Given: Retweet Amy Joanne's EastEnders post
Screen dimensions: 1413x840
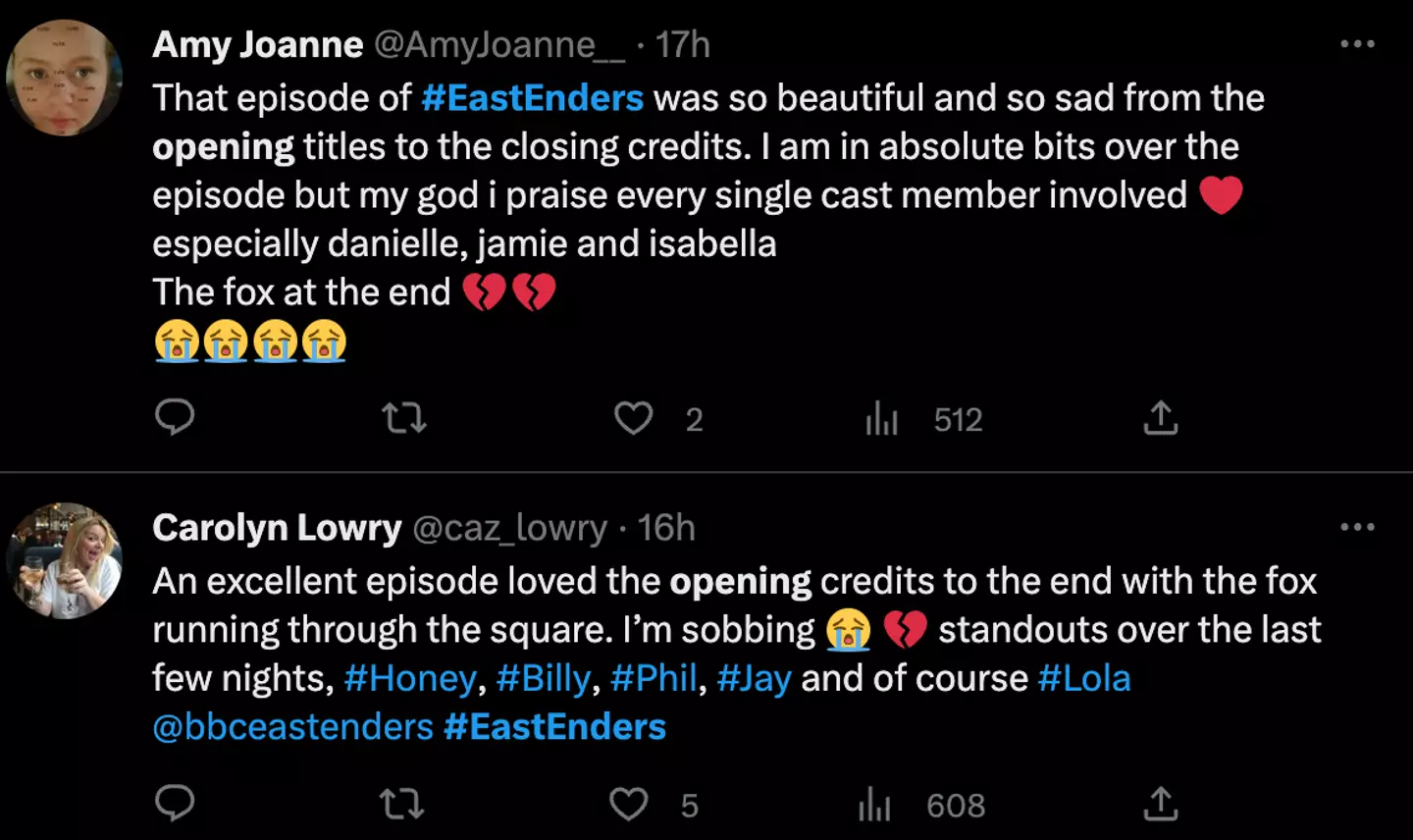Looking at the screenshot, I should click(x=403, y=419).
